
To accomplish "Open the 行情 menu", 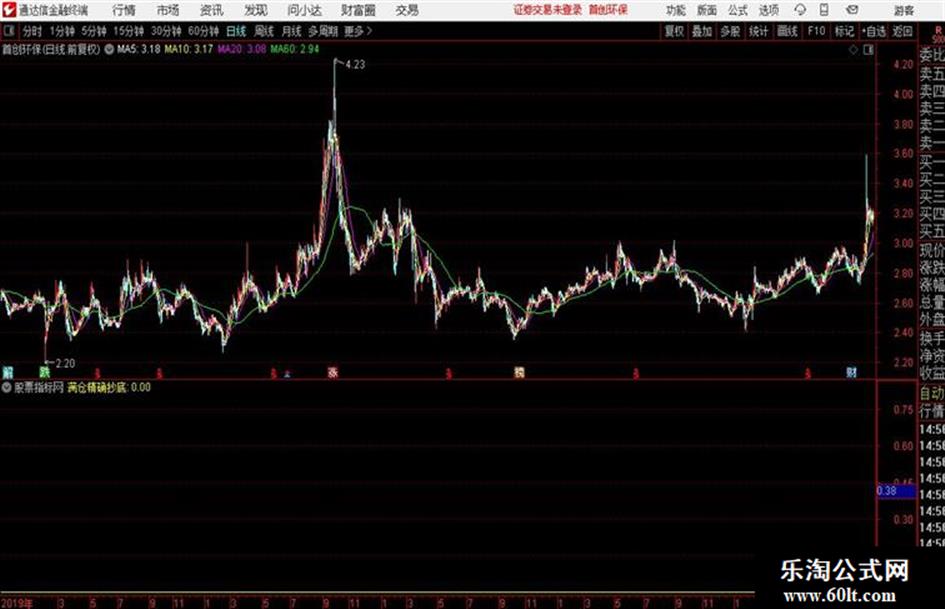I will pyautogui.click(x=124, y=10).
